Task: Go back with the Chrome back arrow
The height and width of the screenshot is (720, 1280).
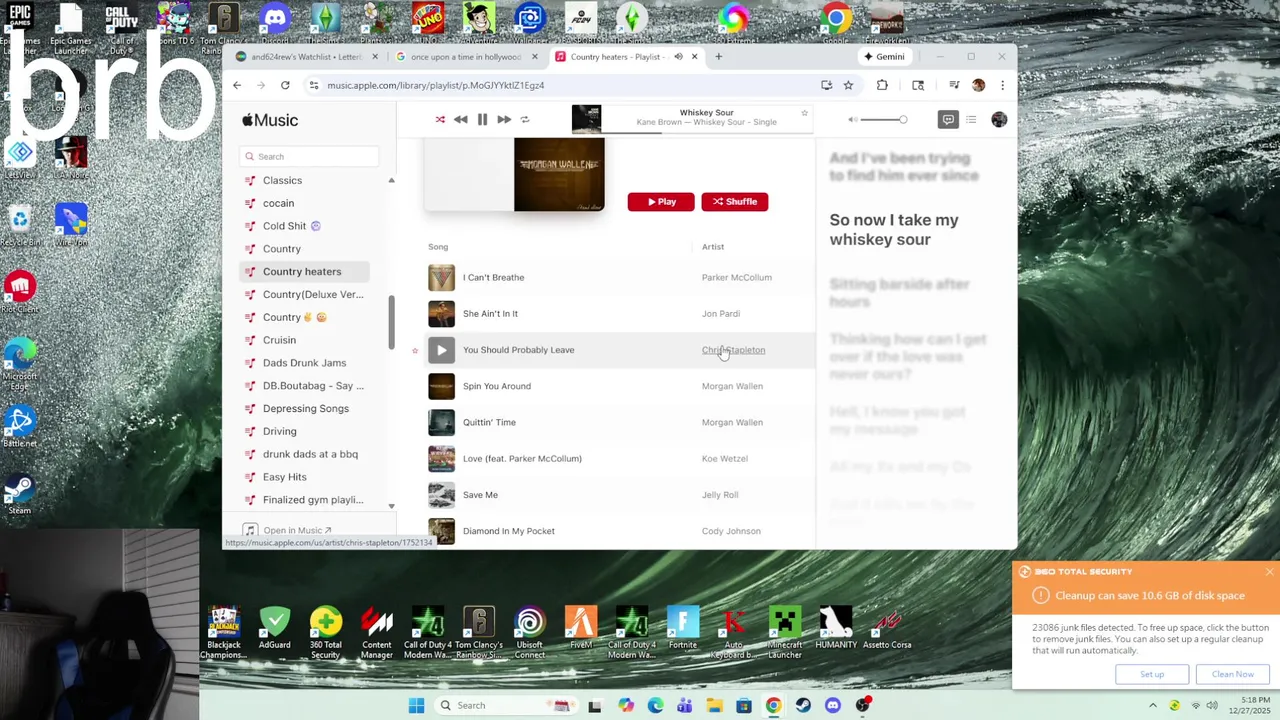Action: tap(237, 85)
